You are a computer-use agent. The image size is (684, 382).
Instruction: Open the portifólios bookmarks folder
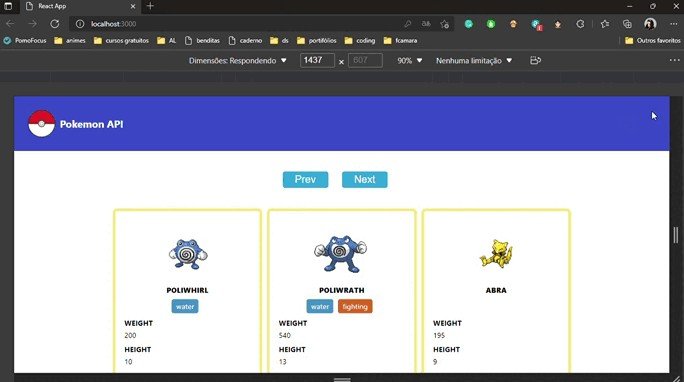[317, 41]
